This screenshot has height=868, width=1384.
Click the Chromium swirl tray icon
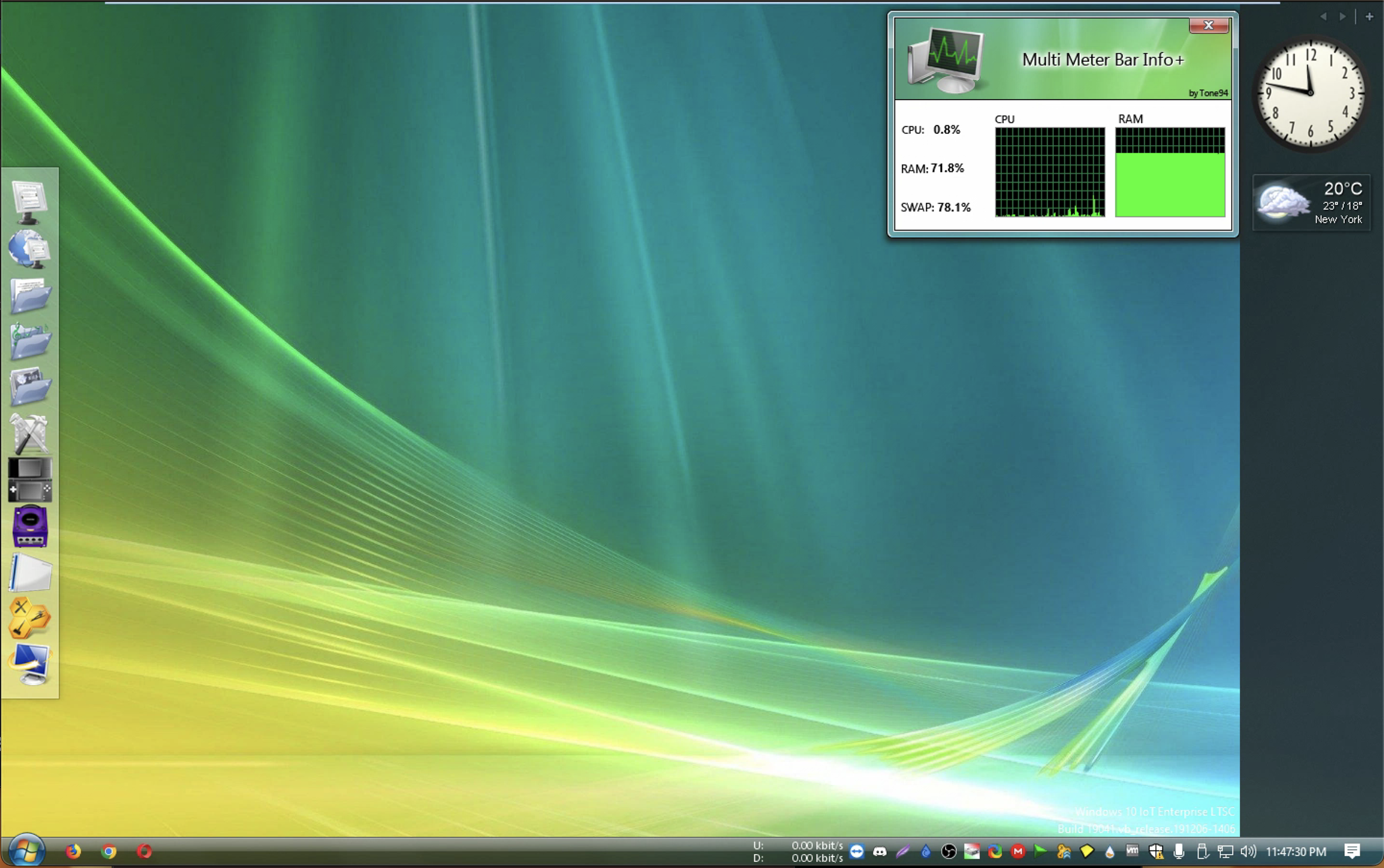[994, 852]
